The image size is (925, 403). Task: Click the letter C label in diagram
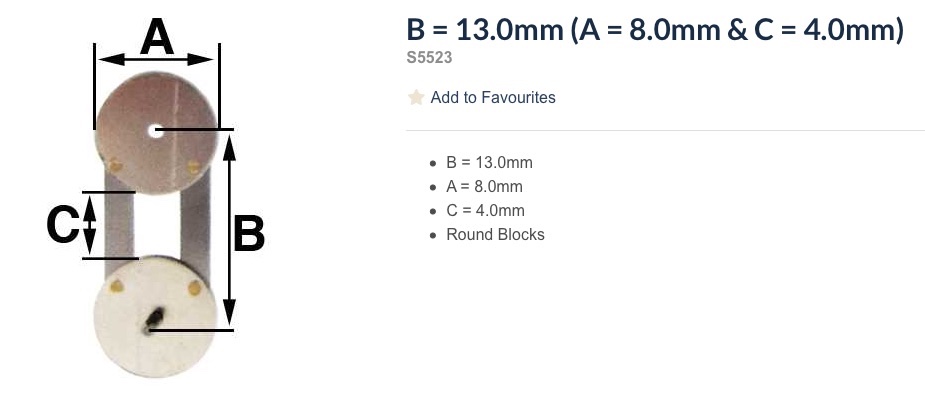[x=62, y=225]
